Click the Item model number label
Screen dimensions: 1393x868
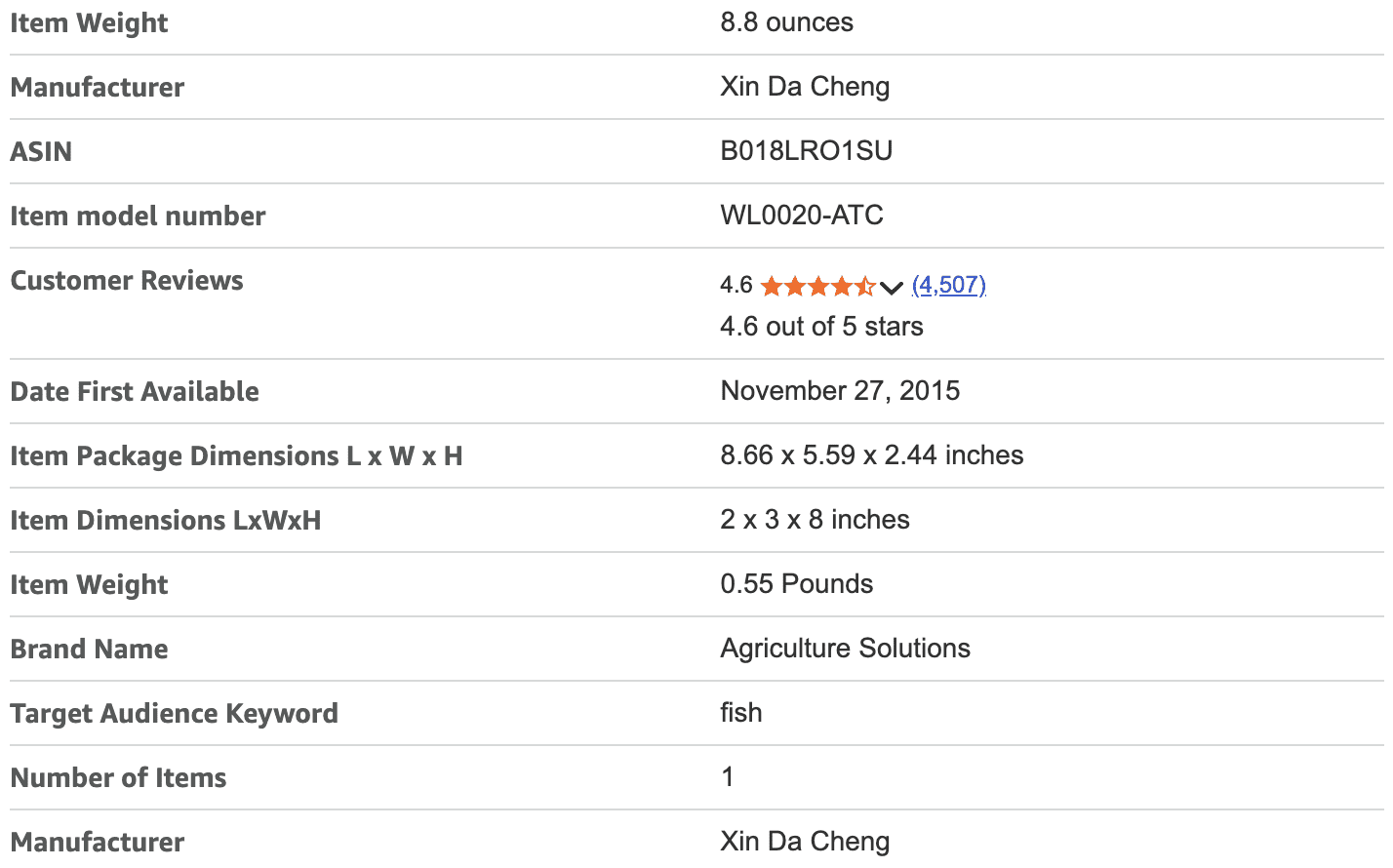[x=138, y=217]
